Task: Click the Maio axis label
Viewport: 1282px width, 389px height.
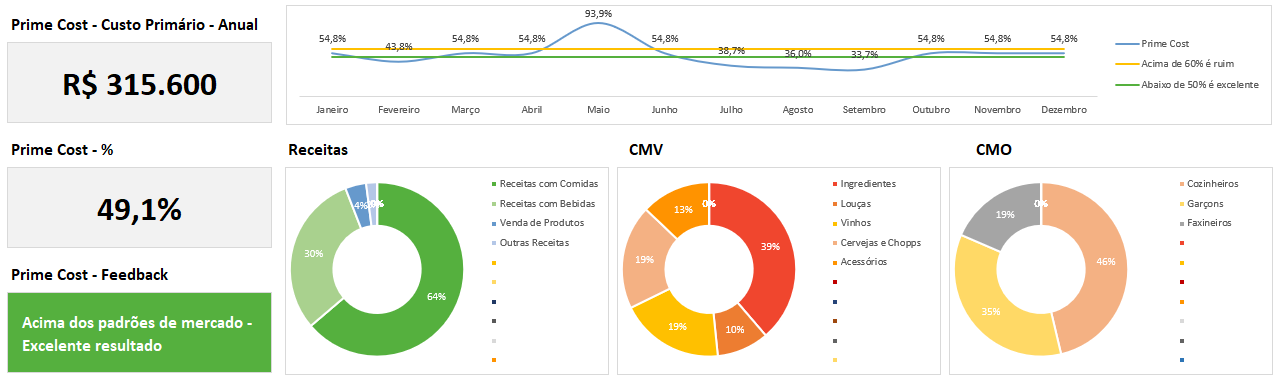Action: coord(598,109)
